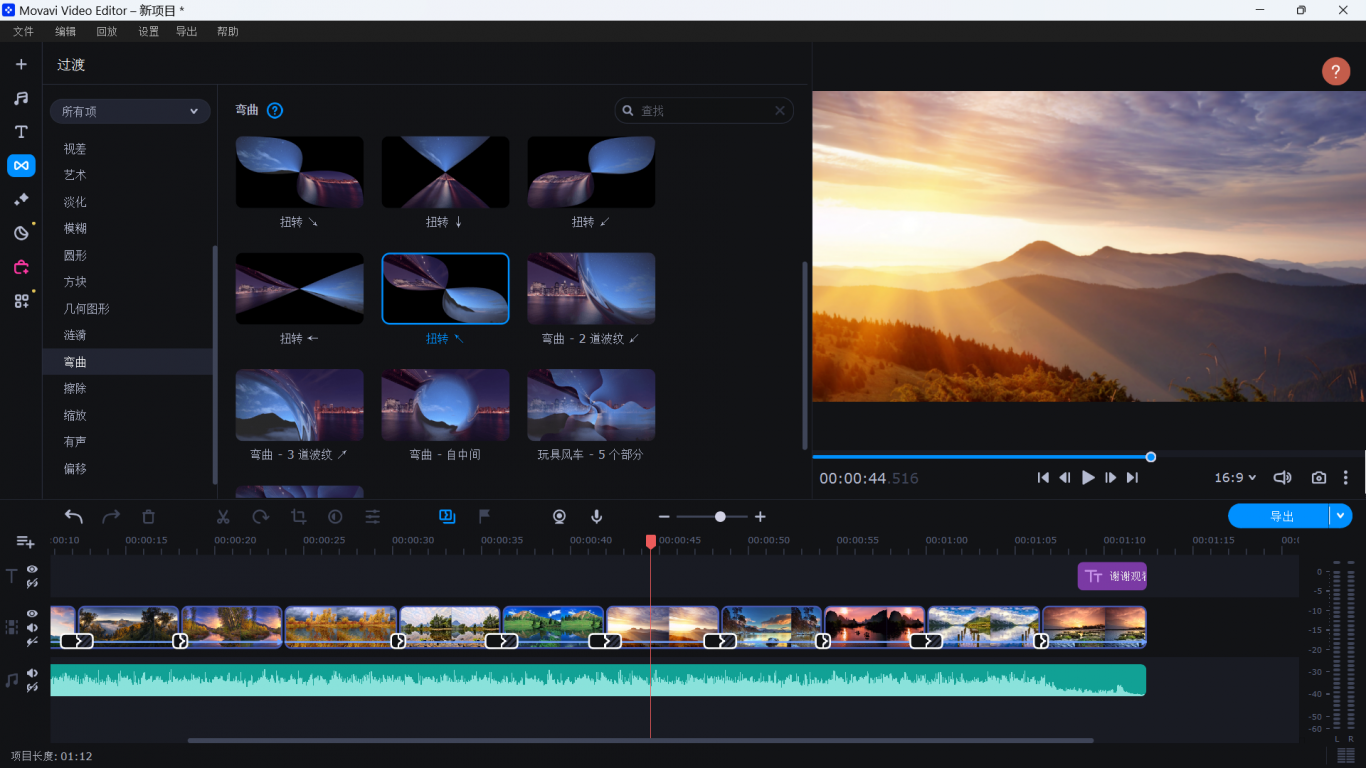
Task: Adjust the timeline zoom slider handle
Action: (x=720, y=516)
